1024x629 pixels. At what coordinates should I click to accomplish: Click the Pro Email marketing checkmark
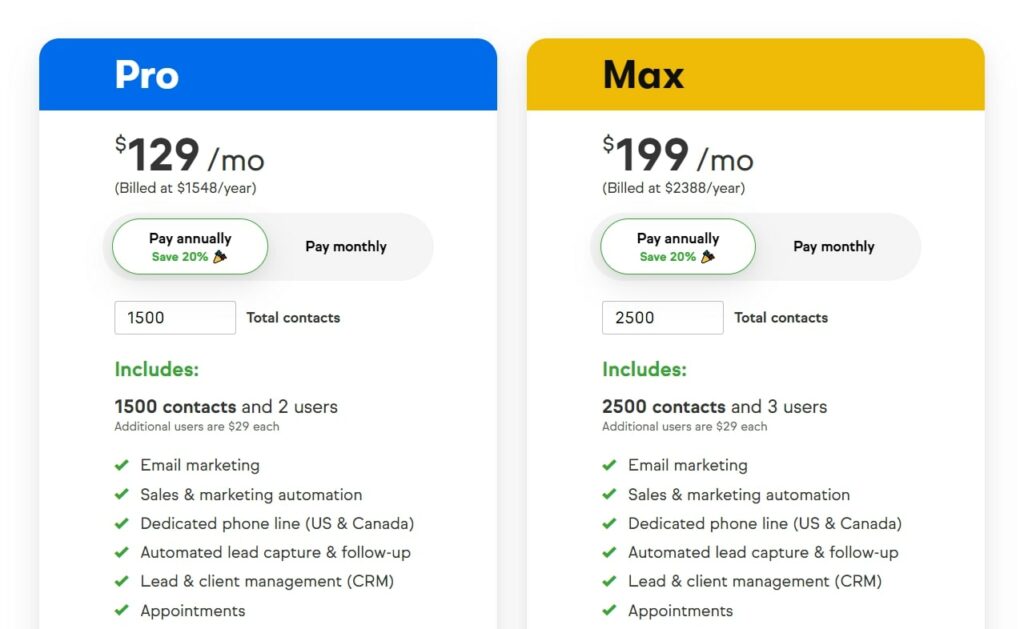(x=121, y=465)
